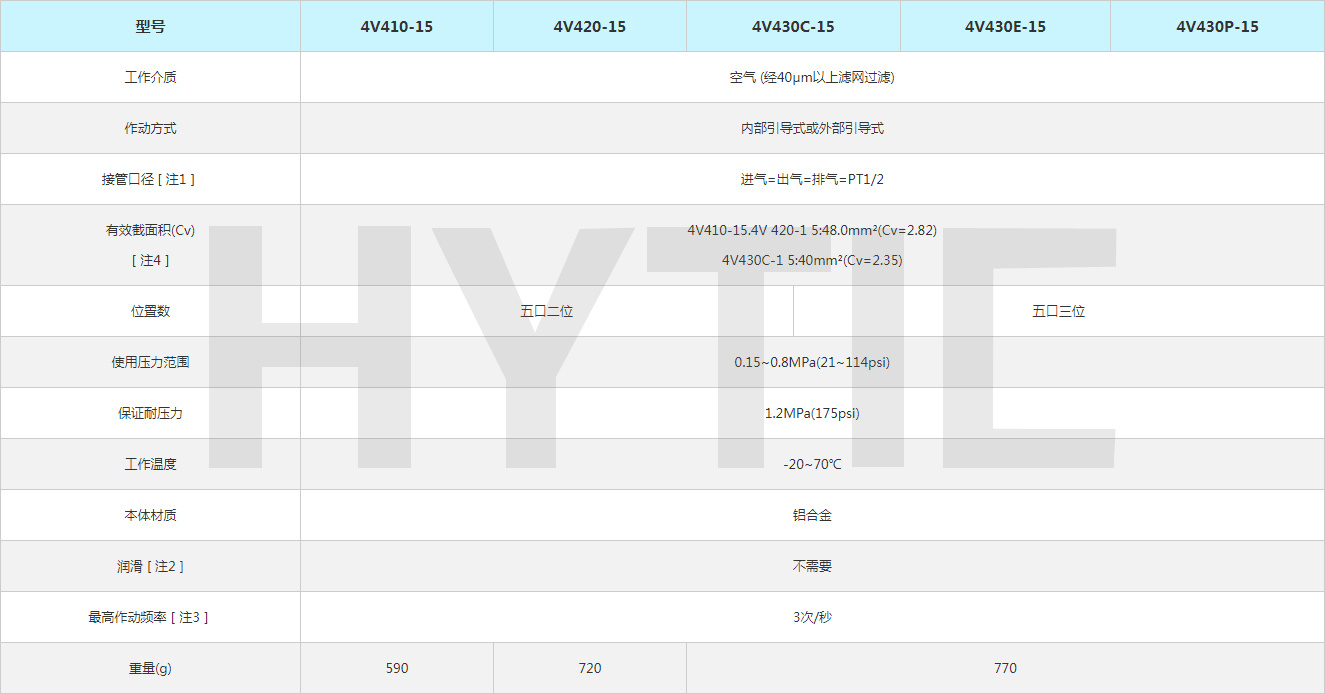Click the 本体材质 row label
The image size is (1325, 694).
(x=150, y=515)
